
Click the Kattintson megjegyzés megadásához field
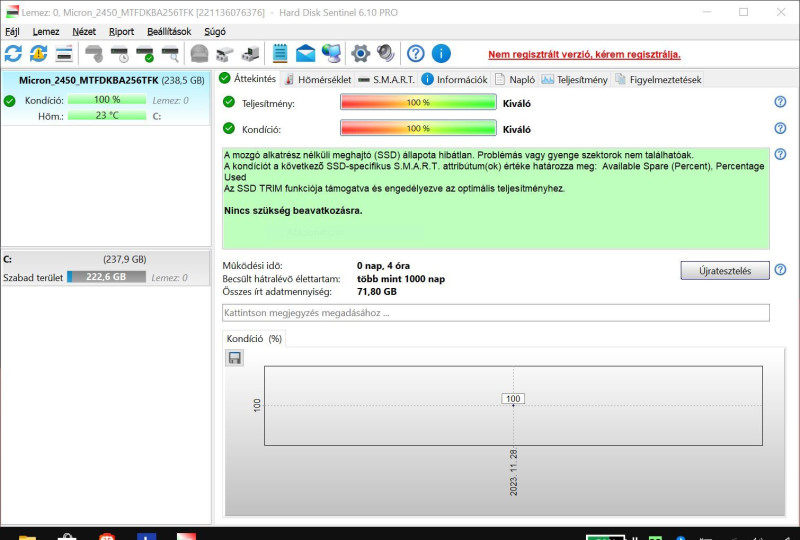click(495, 313)
